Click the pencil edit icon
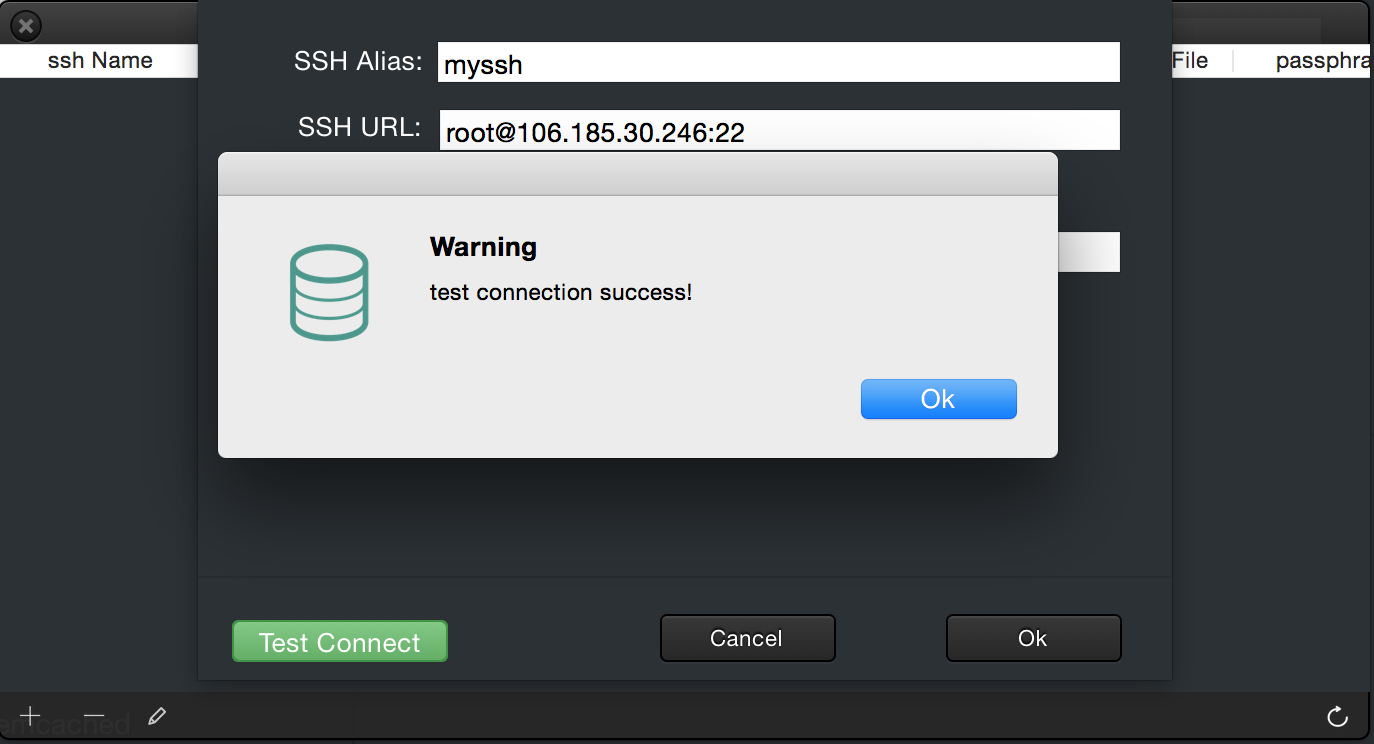Viewport: 1374px width, 744px height. [156, 716]
